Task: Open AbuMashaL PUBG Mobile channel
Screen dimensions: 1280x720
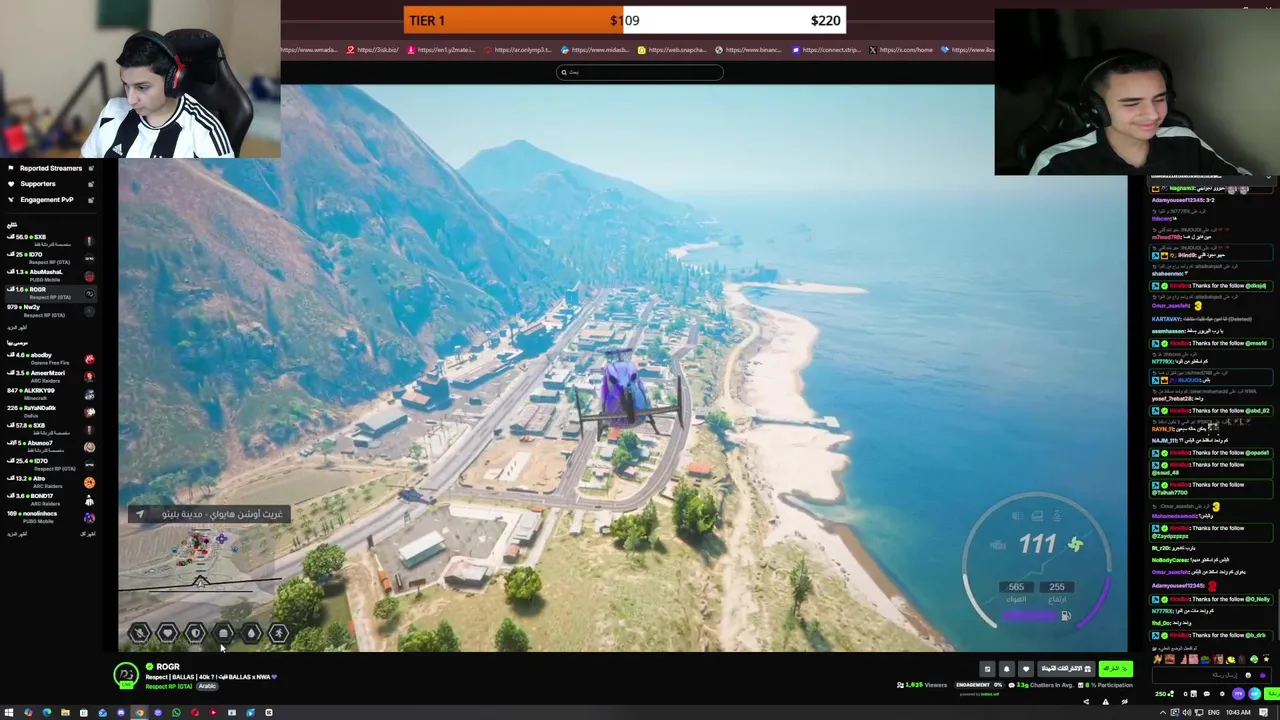Action: click(x=50, y=276)
